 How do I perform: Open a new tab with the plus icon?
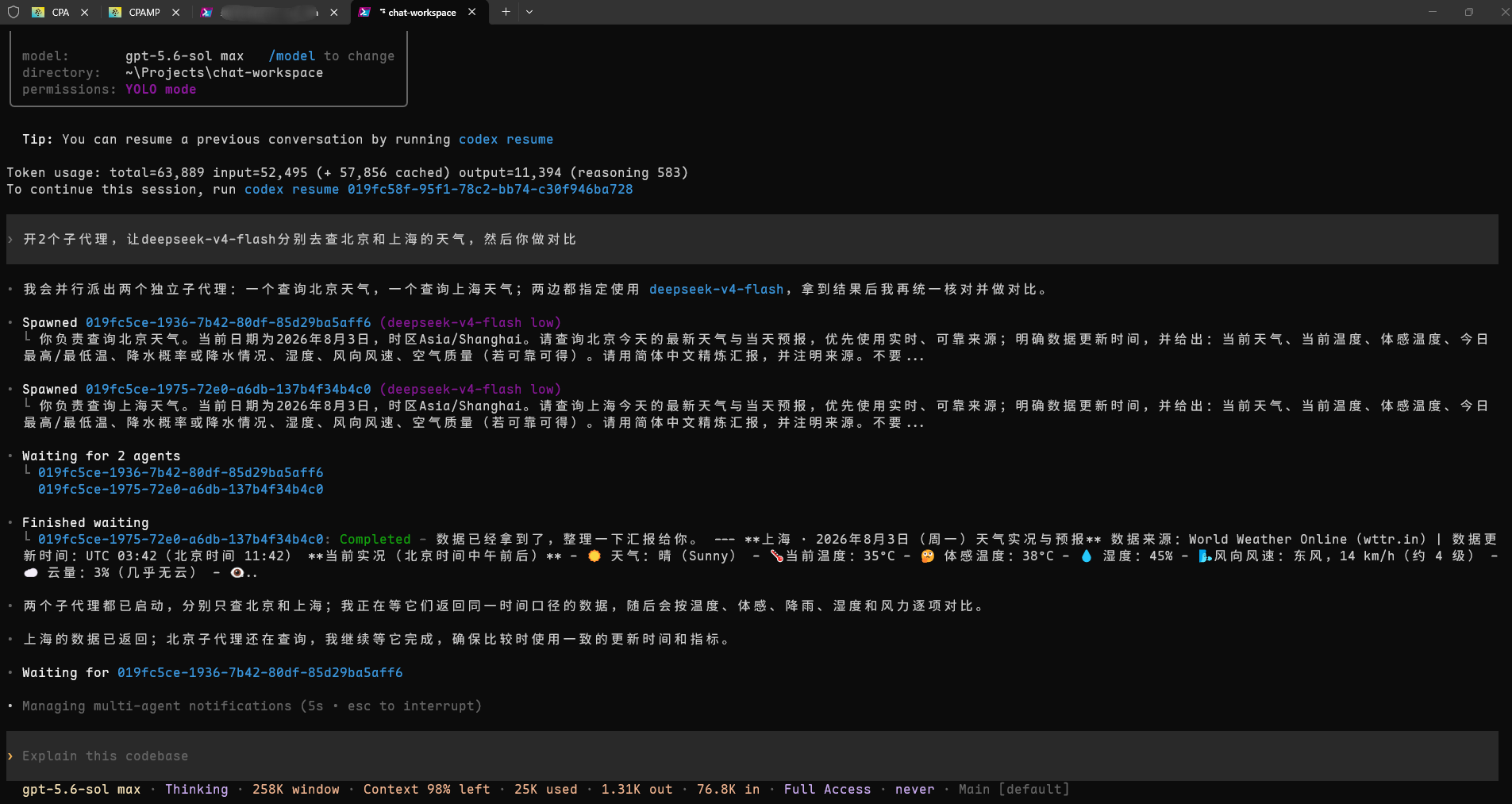506,12
